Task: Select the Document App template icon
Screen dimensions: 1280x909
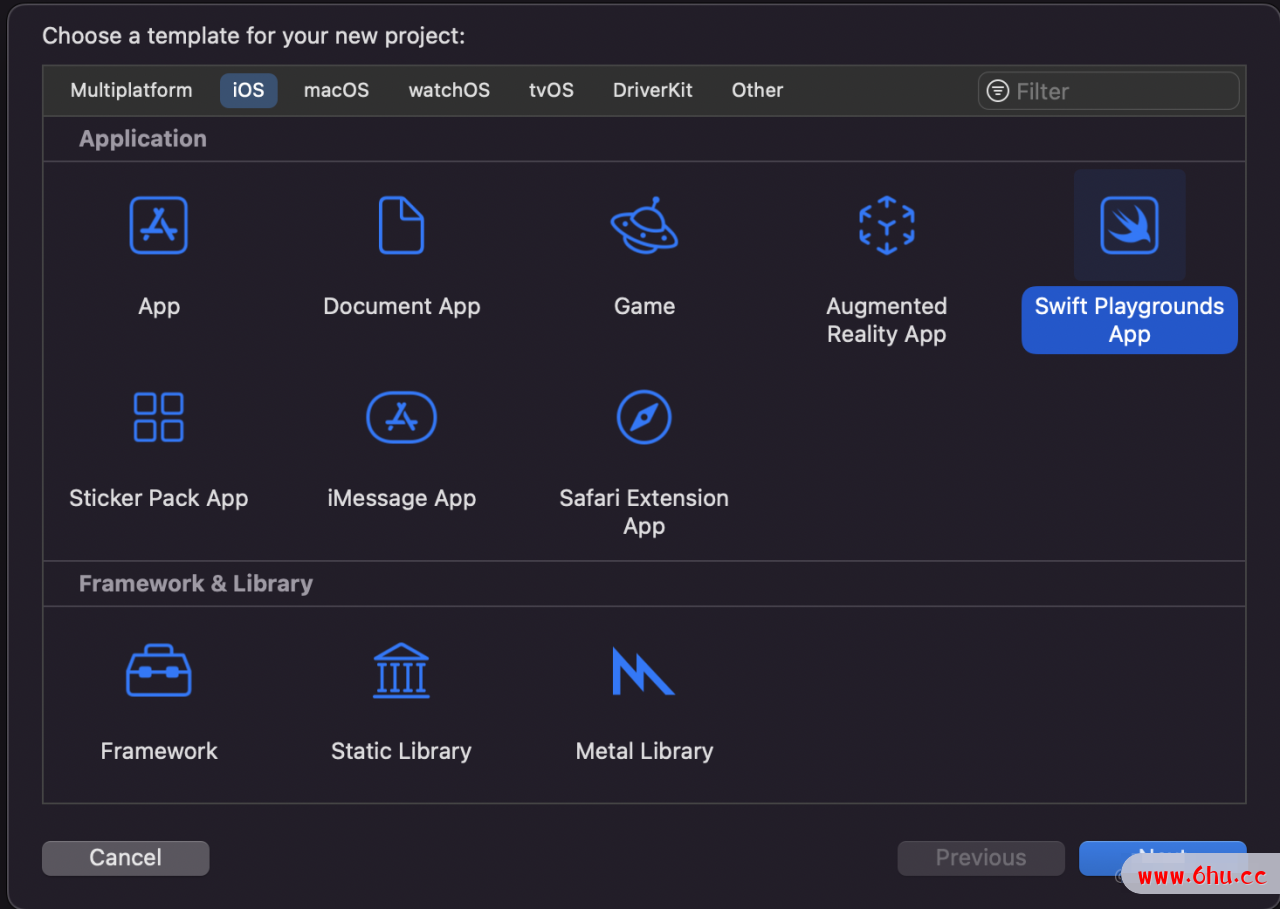Action: click(401, 225)
